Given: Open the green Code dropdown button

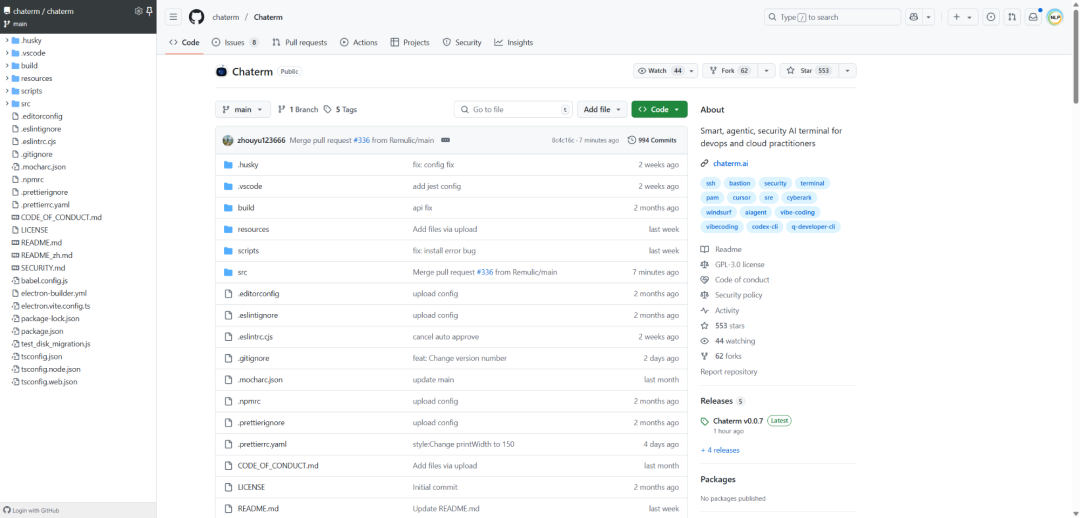Looking at the screenshot, I should 659,110.
